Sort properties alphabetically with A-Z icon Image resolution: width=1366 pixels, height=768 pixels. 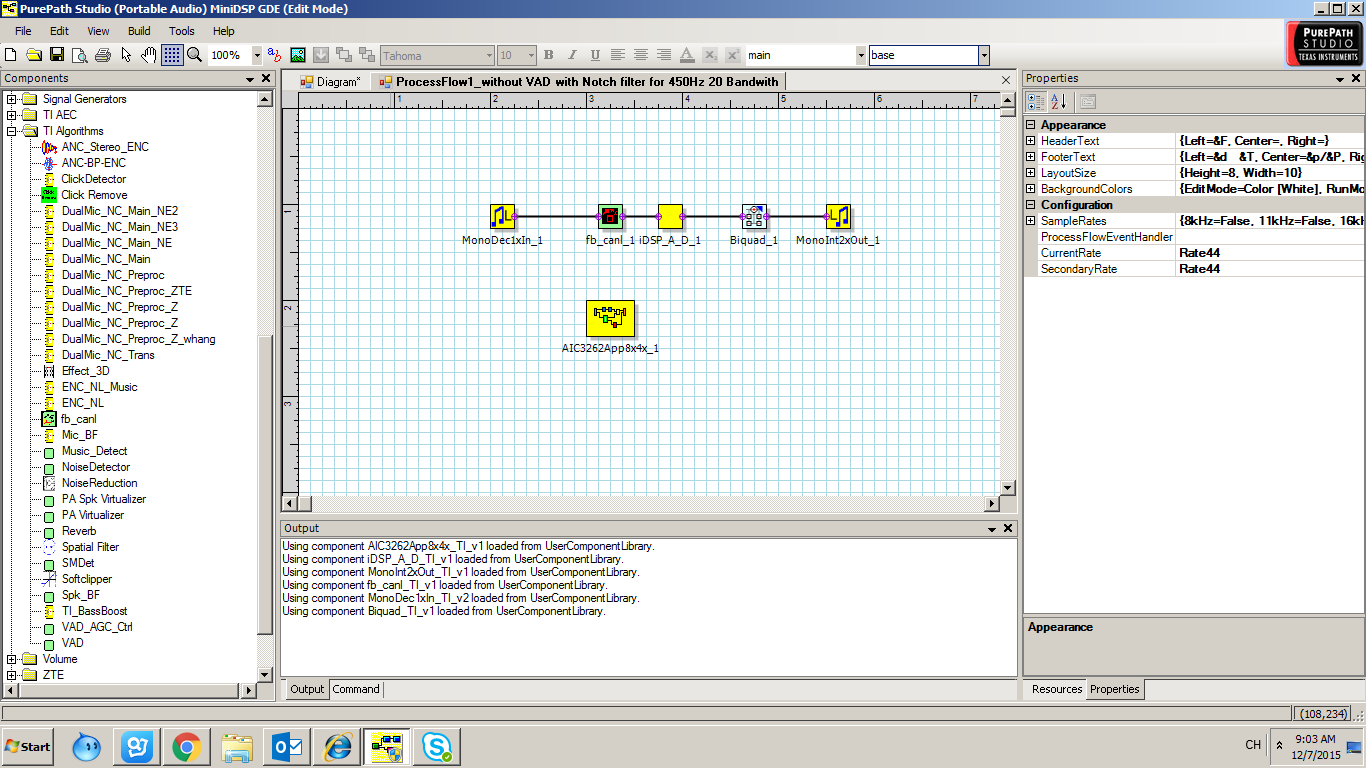pos(1060,101)
